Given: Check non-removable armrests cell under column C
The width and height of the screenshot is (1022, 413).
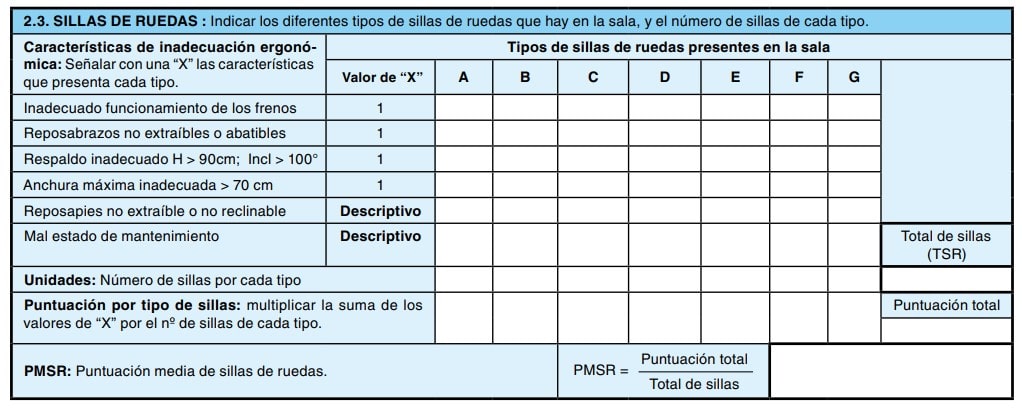Looking at the screenshot, I should (593, 133).
